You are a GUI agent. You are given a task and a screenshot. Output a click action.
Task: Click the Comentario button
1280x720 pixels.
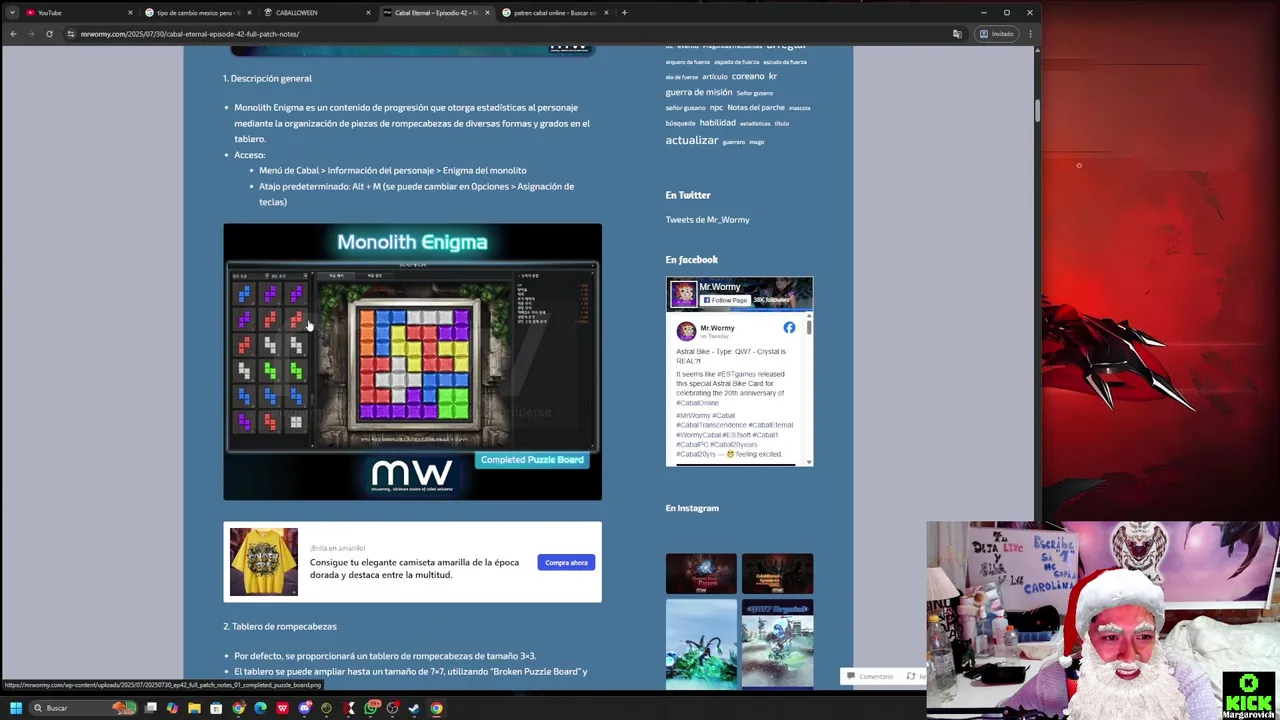tap(870, 677)
